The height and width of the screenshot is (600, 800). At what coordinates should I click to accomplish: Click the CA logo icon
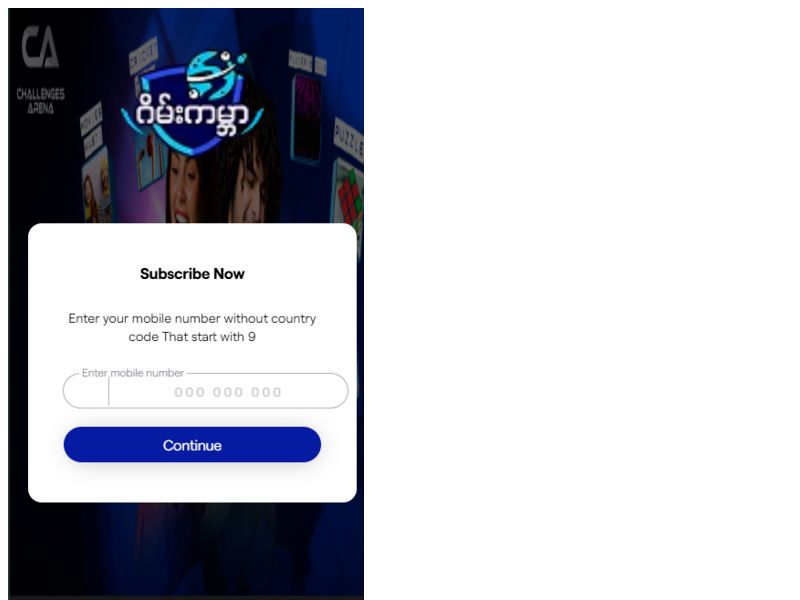point(40,47)
